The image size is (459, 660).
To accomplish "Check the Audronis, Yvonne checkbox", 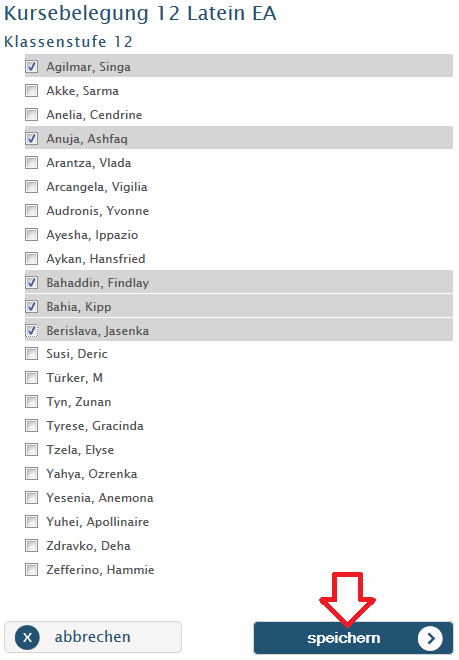I will pos(32,210).
